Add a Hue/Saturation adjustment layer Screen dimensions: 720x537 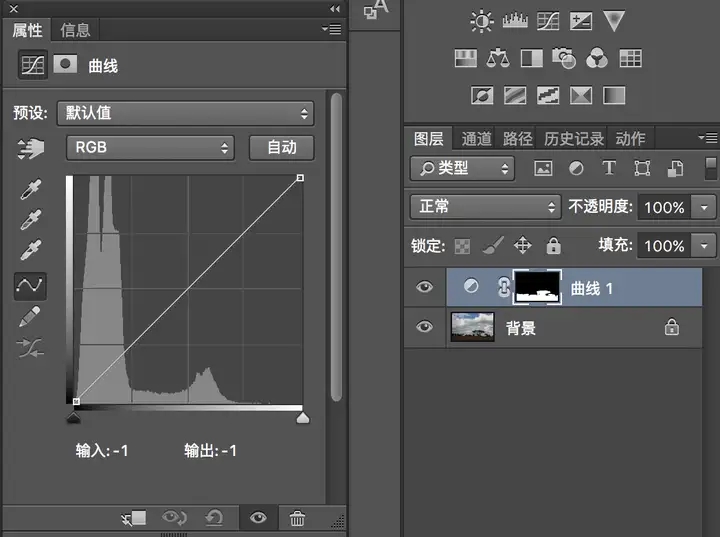(x=466, y=58)
